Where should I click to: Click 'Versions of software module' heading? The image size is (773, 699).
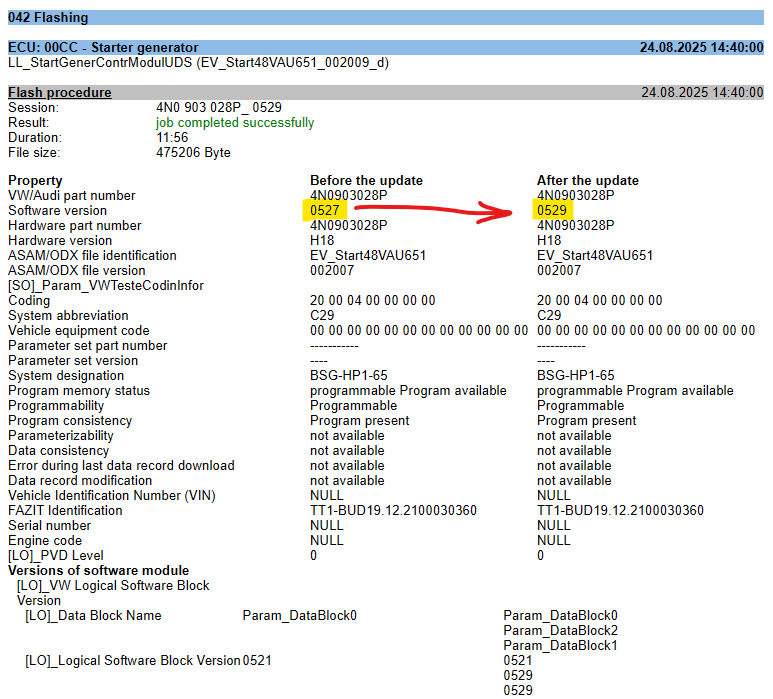(99, 570)
